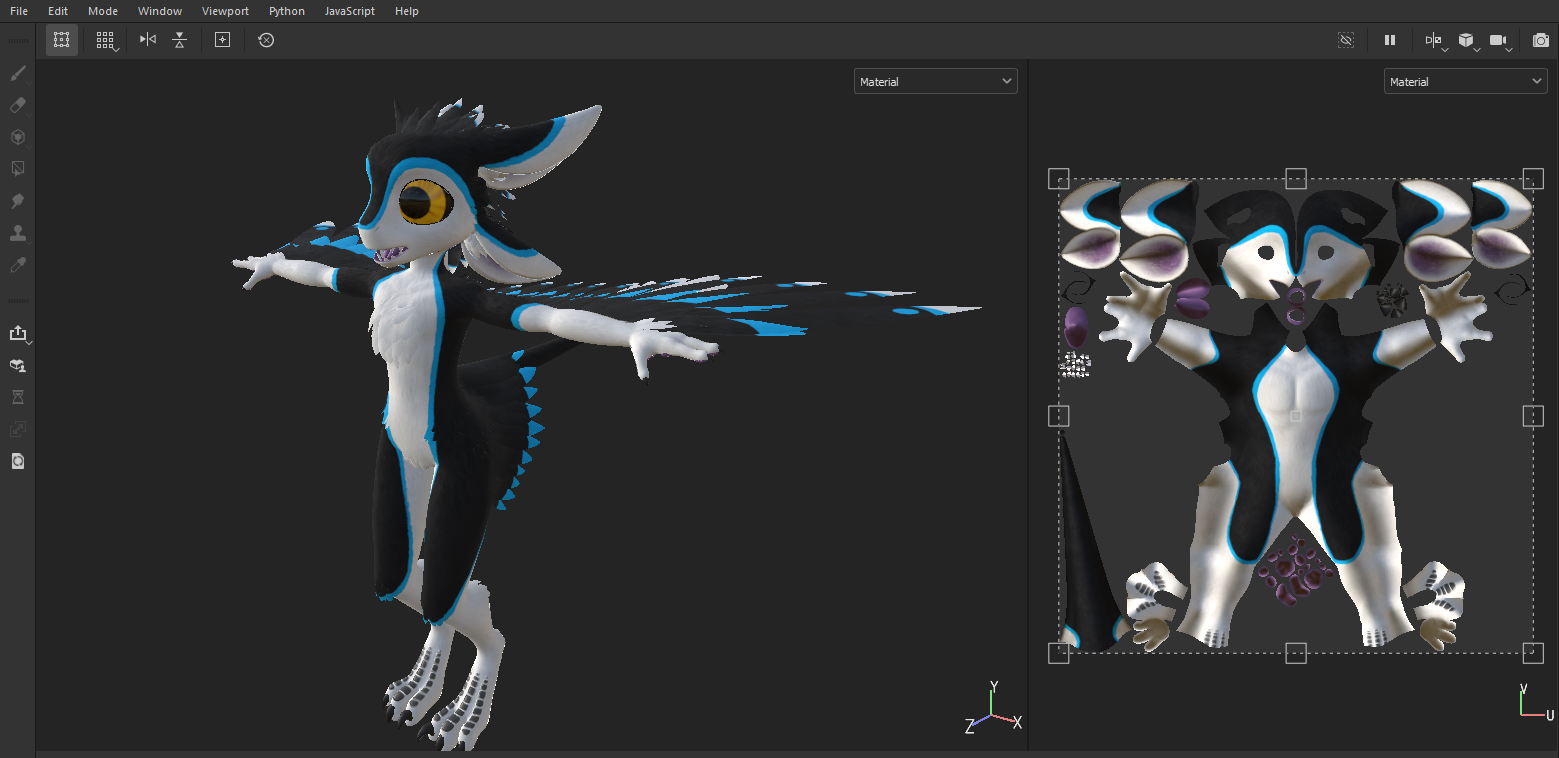1559x758 pixels.
Task: Select the Clone stamp tool
Action: click(17, 233)
